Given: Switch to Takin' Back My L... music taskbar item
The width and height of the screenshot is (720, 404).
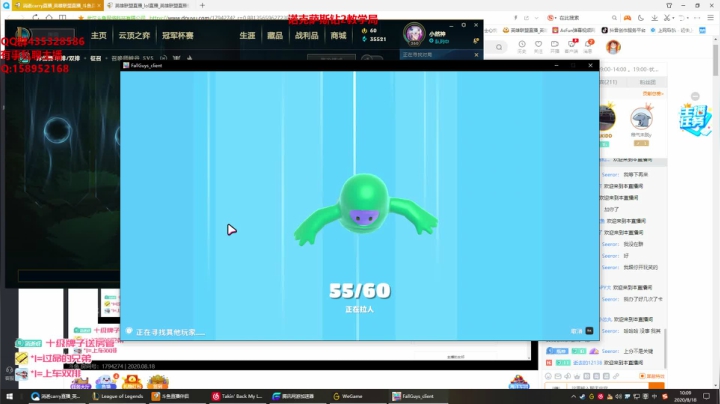Looking at the screenshot, I should [x=237, y=396].
